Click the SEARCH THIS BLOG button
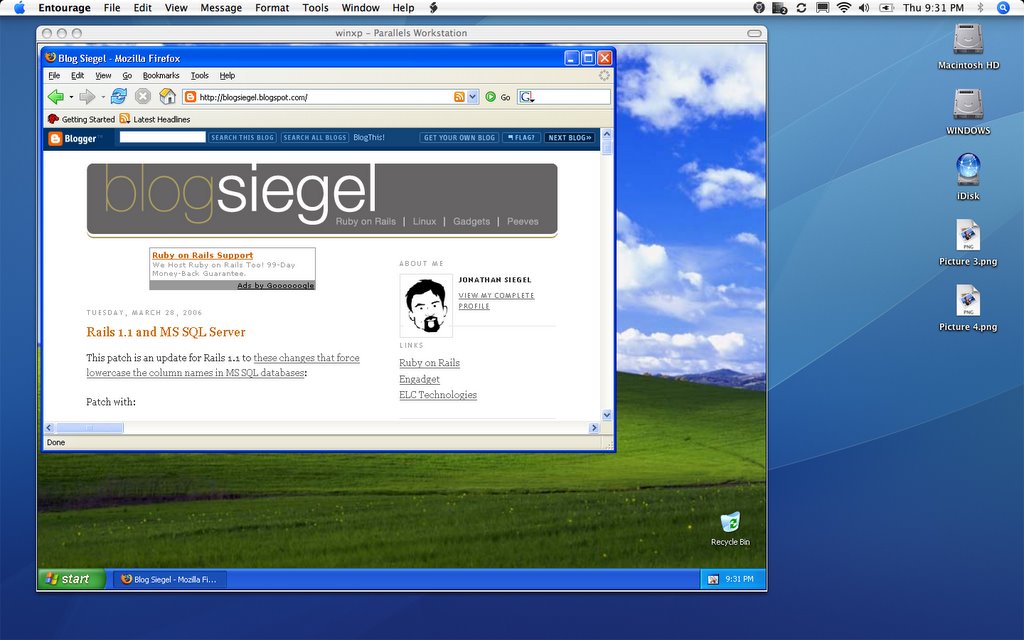 tap(242, 138)
